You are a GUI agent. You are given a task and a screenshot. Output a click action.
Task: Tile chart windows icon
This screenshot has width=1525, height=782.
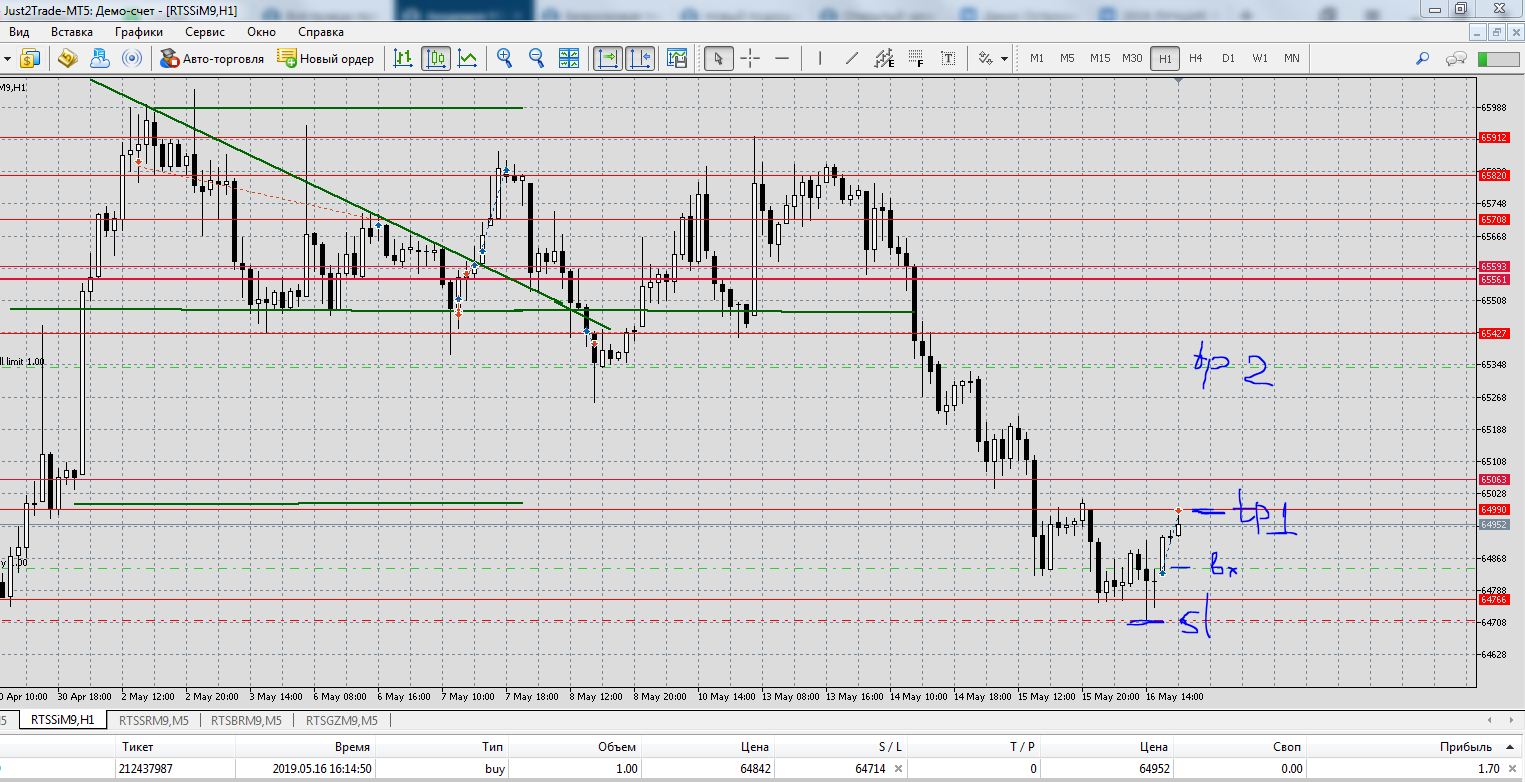pos(568,58)
